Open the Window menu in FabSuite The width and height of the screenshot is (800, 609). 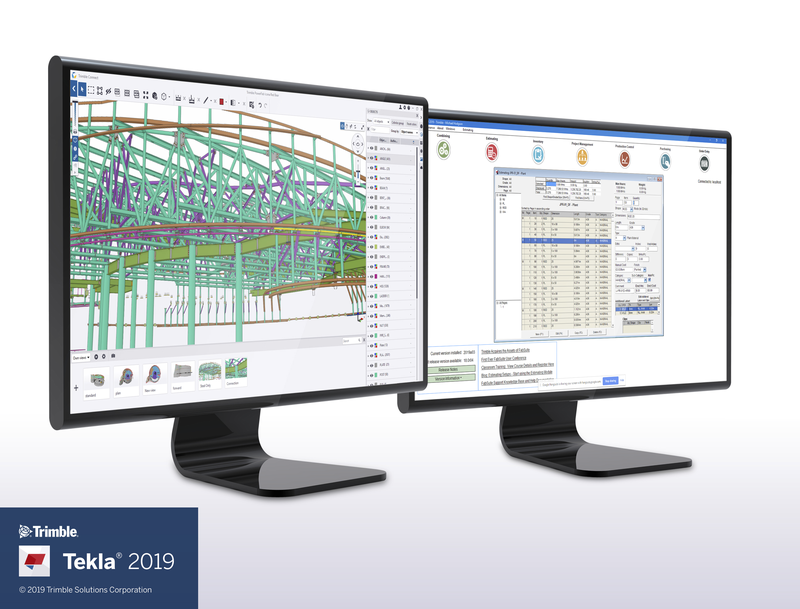pyautogui.click(x=450, y=129)
